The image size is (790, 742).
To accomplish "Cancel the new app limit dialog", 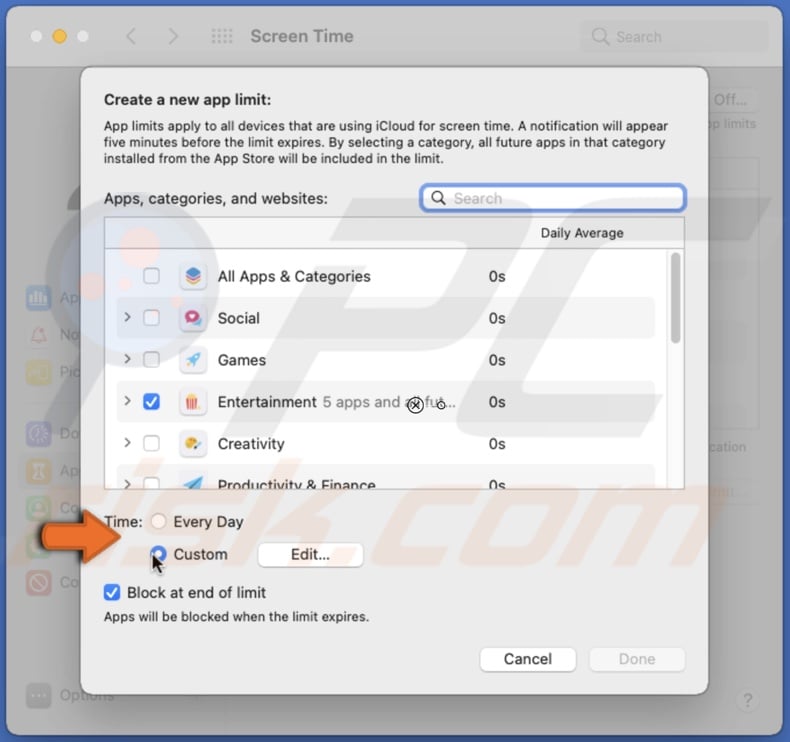I will (528, 659).
